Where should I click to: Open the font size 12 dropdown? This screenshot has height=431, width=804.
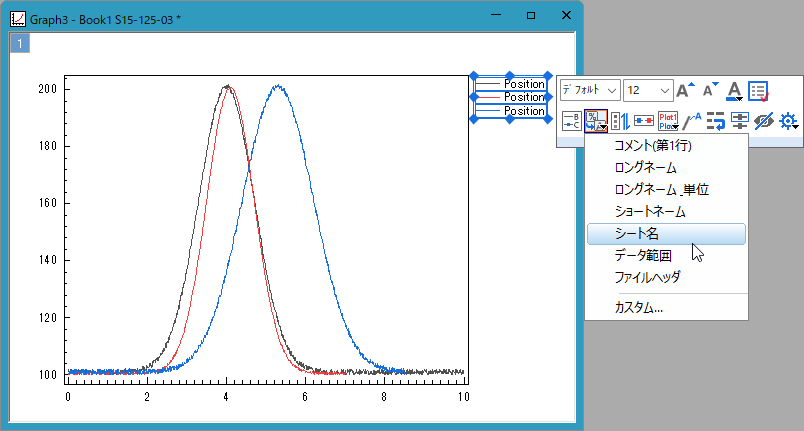click(648, 90)
